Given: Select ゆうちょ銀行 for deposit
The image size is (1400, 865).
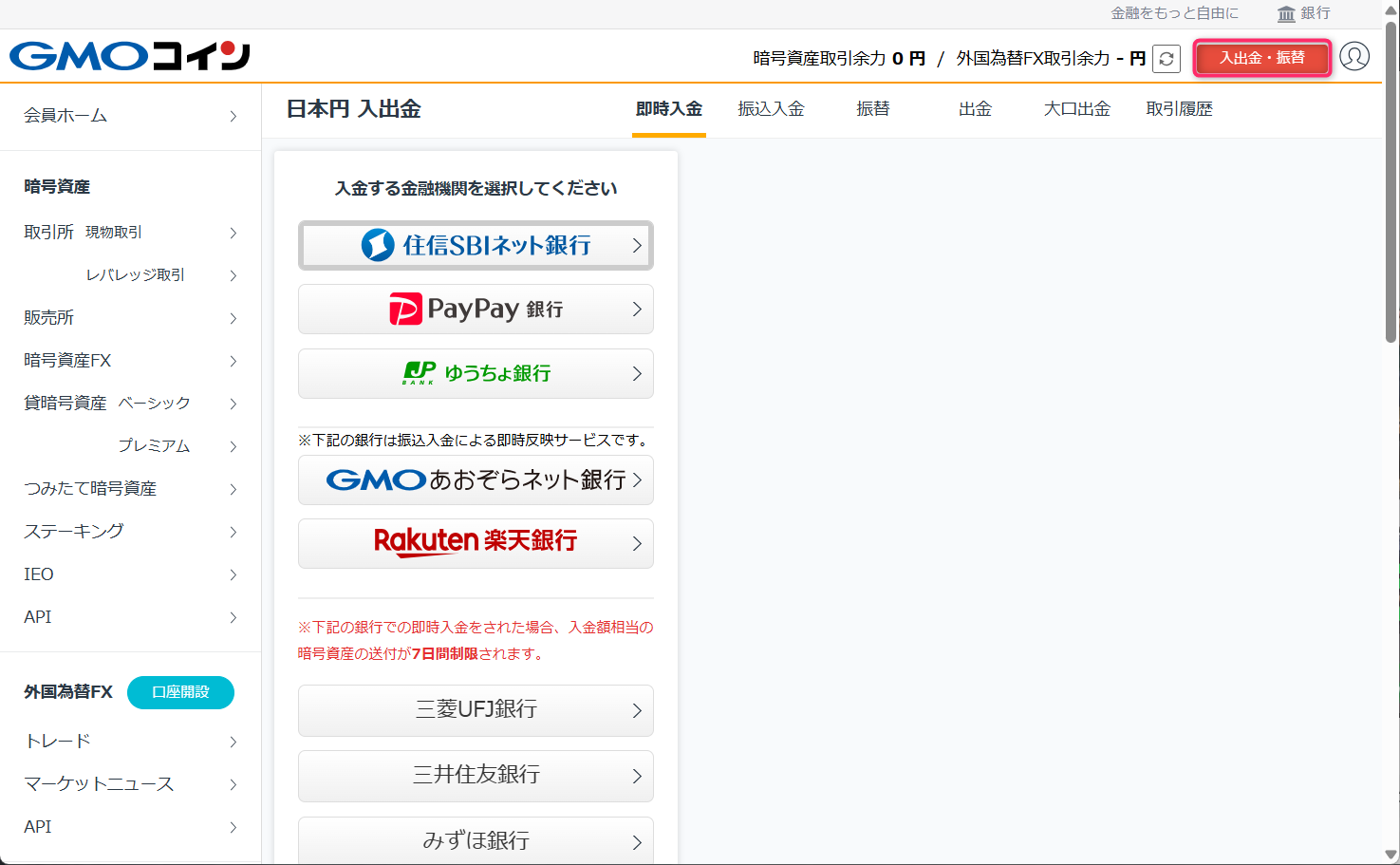Looking at the screenshot, I should (x=475, y=373).
